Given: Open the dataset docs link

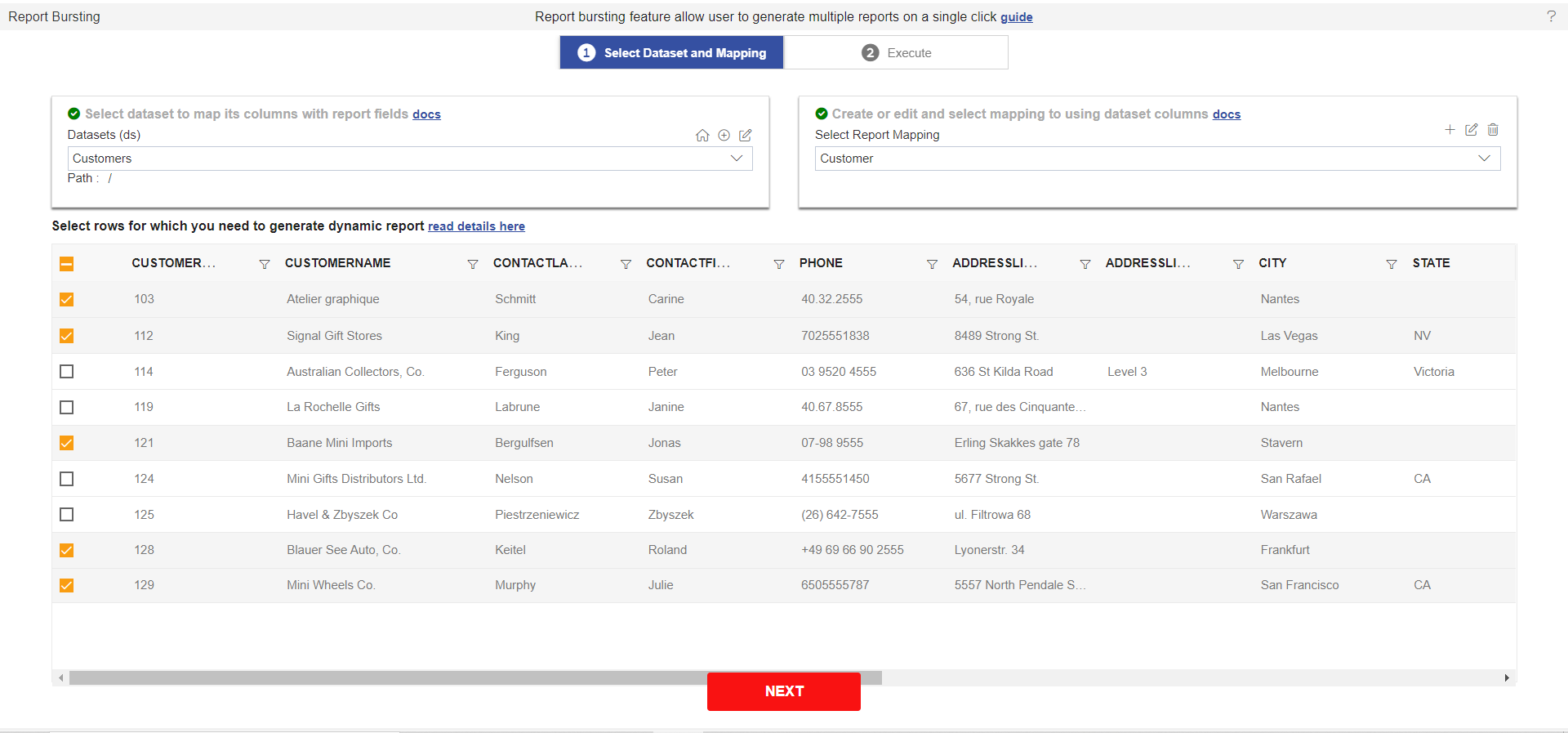Looking at the screenshot, I should (426, 114).
